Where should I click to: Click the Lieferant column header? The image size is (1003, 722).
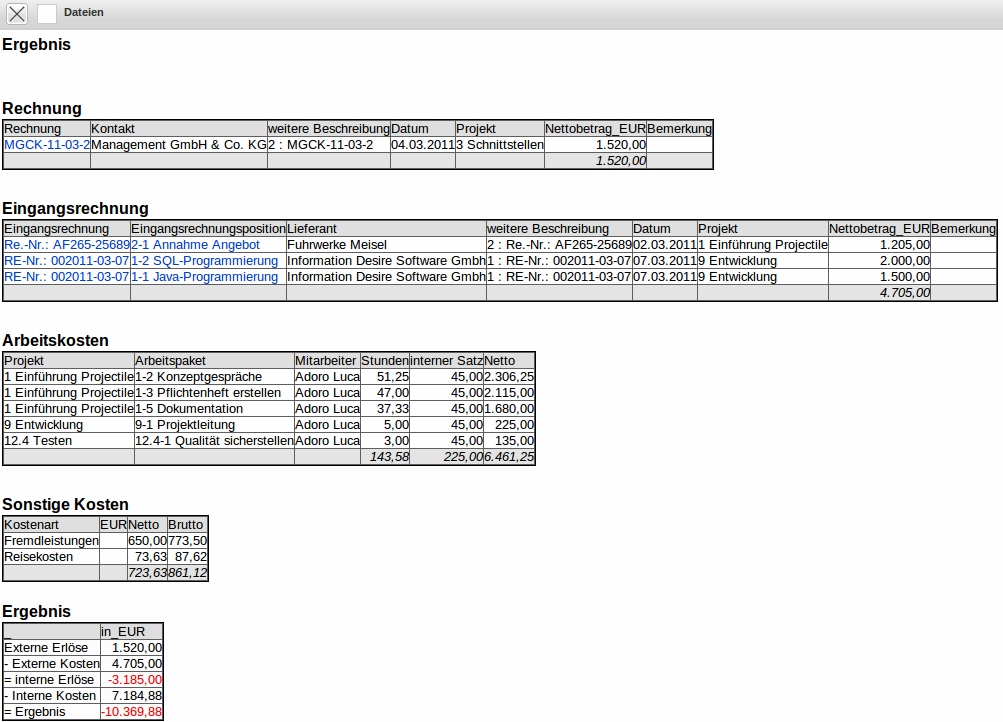[311, 229]
